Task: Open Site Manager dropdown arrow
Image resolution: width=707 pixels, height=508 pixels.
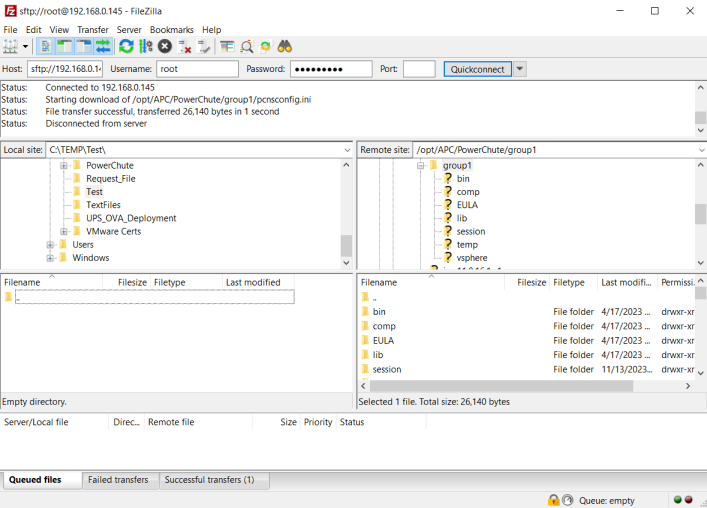Action: (25, 46)
